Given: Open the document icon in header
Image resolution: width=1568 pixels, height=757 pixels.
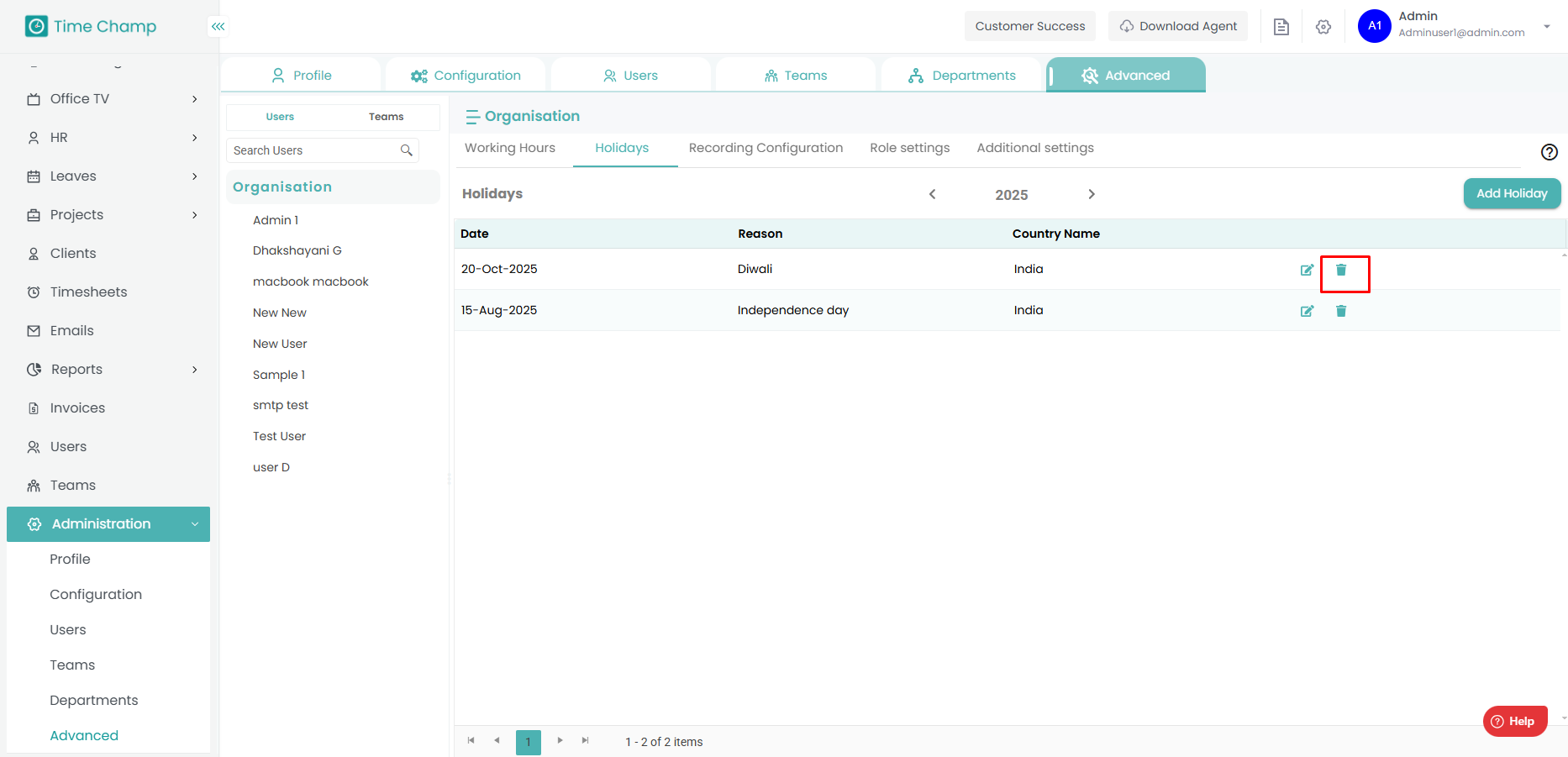Looking at the screenshot, I should tap(1281, 27).
